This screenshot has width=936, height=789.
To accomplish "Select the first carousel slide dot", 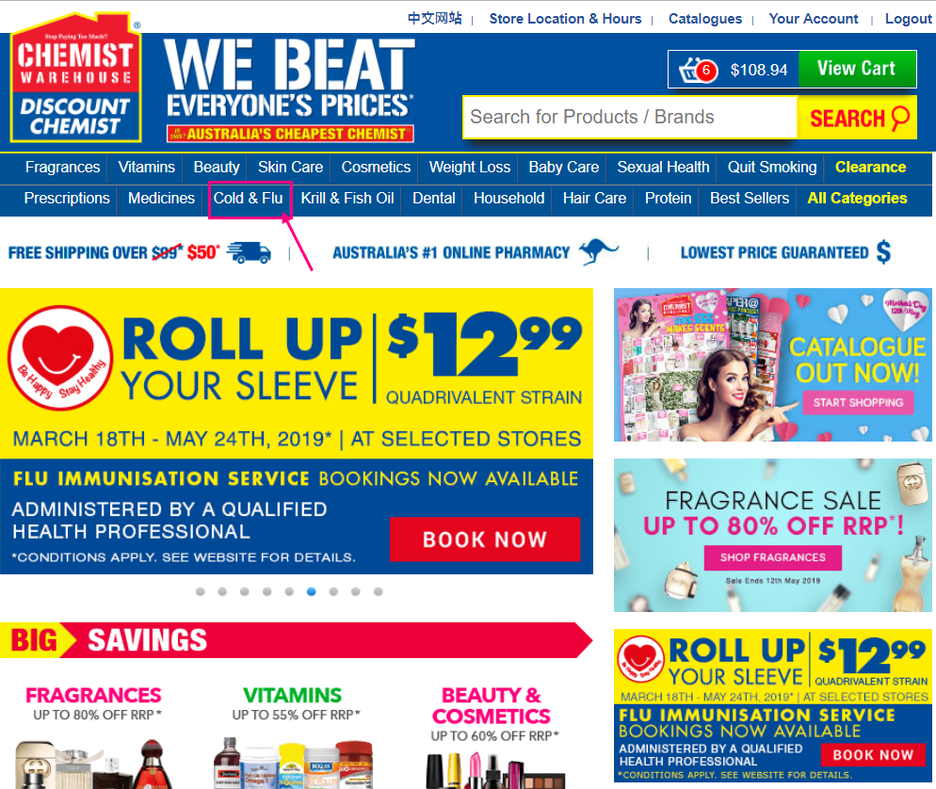I will point(200,591).
